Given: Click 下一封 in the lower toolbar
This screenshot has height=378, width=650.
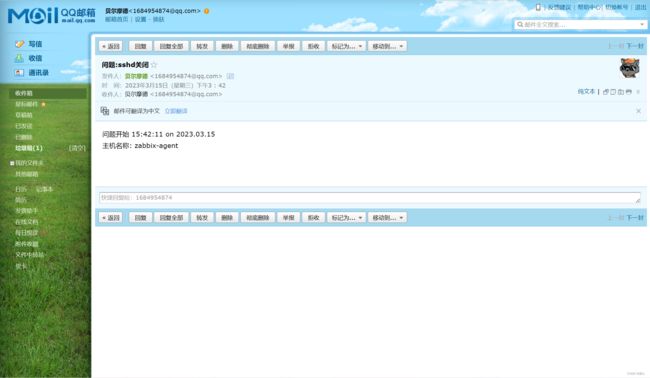Looking at the screenshot, I should click(x=635, y=217).
